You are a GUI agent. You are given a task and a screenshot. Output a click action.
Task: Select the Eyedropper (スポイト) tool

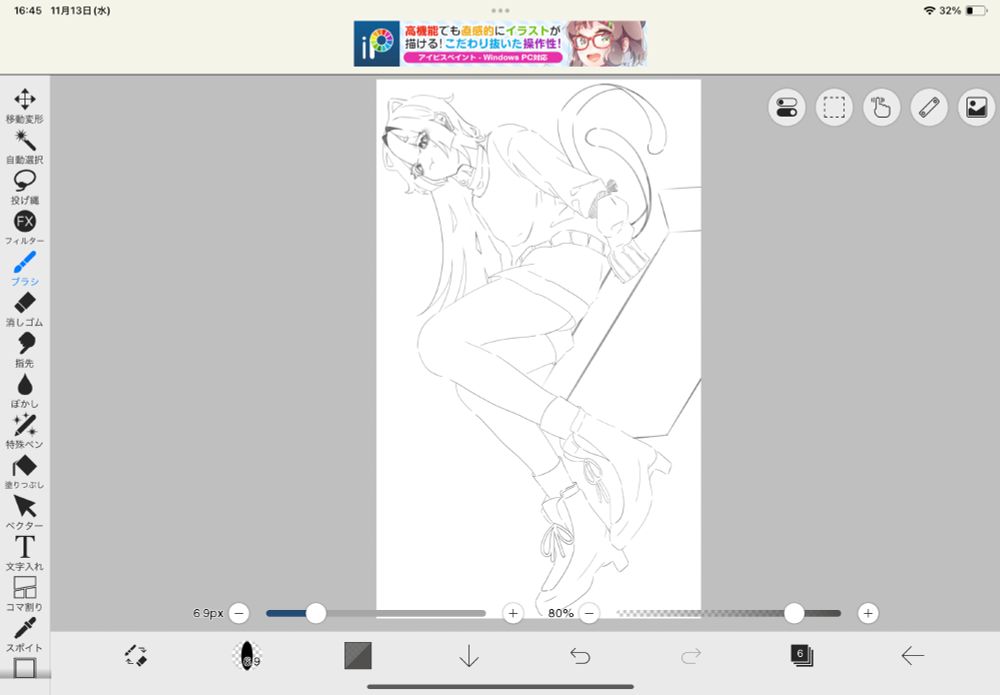25,634
